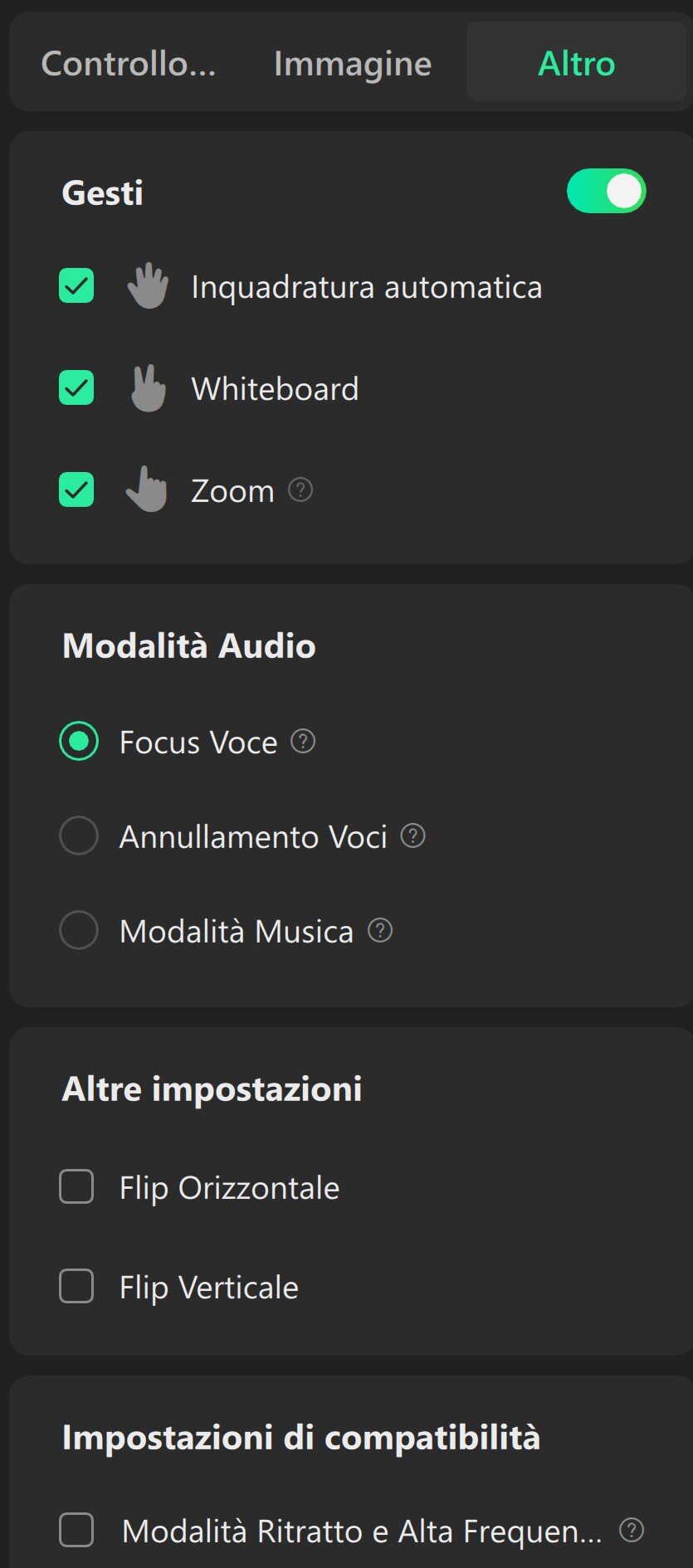Select the Focus Voce radio button
693x1568 pixels.
pos(79,742)
